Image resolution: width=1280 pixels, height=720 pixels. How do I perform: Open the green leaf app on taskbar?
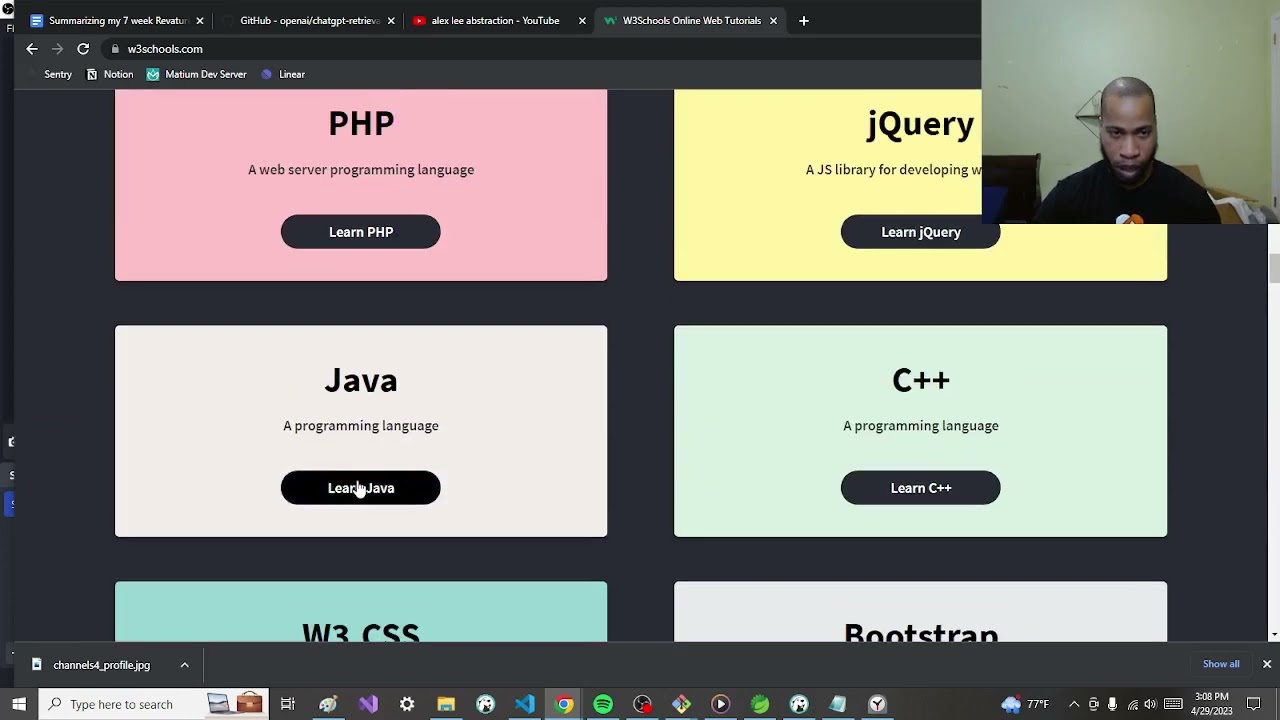point(760,704)
